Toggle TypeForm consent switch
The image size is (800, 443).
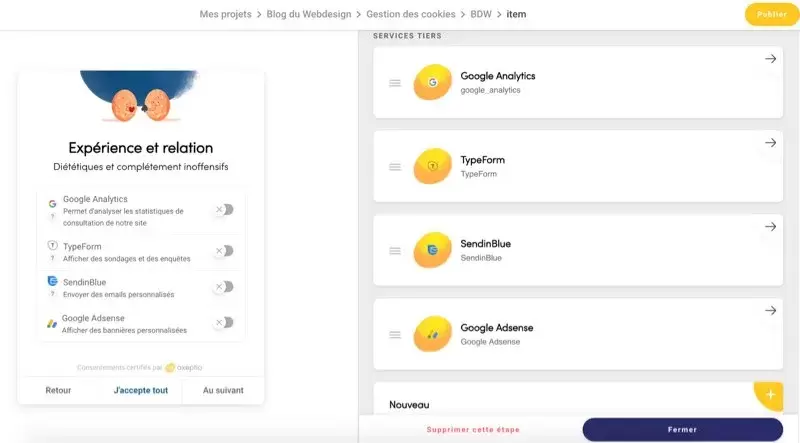coord(223,251)
